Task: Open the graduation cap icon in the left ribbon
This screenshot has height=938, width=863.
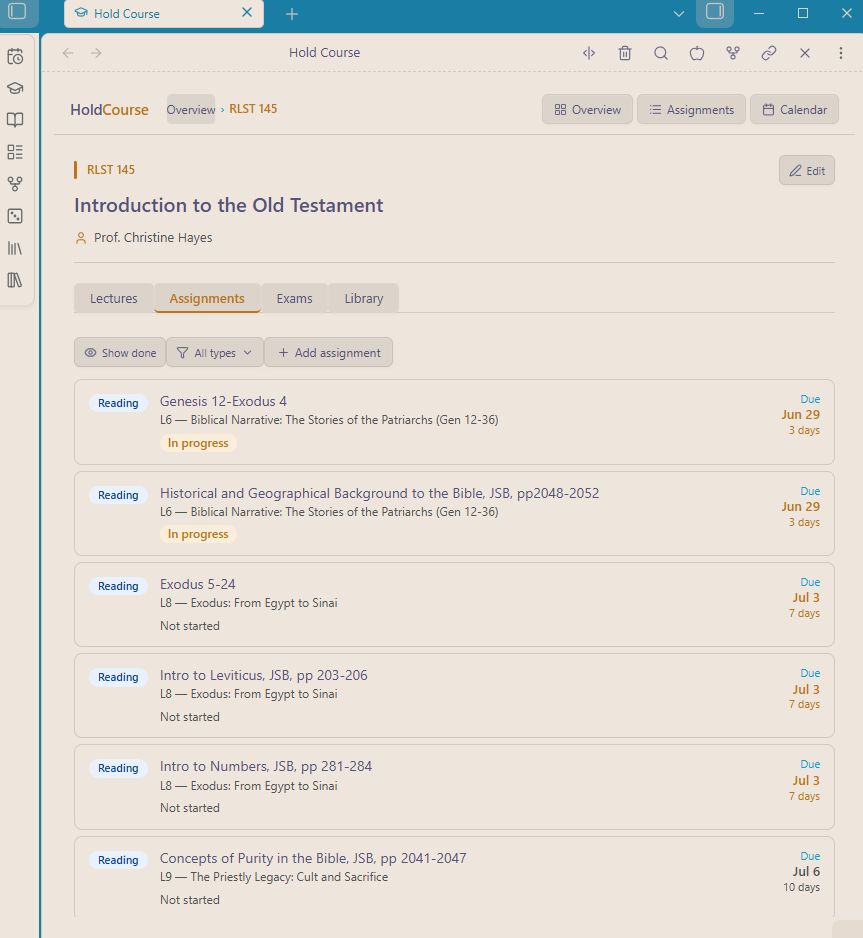Action: pyautogui.click(x=15, y=89)
